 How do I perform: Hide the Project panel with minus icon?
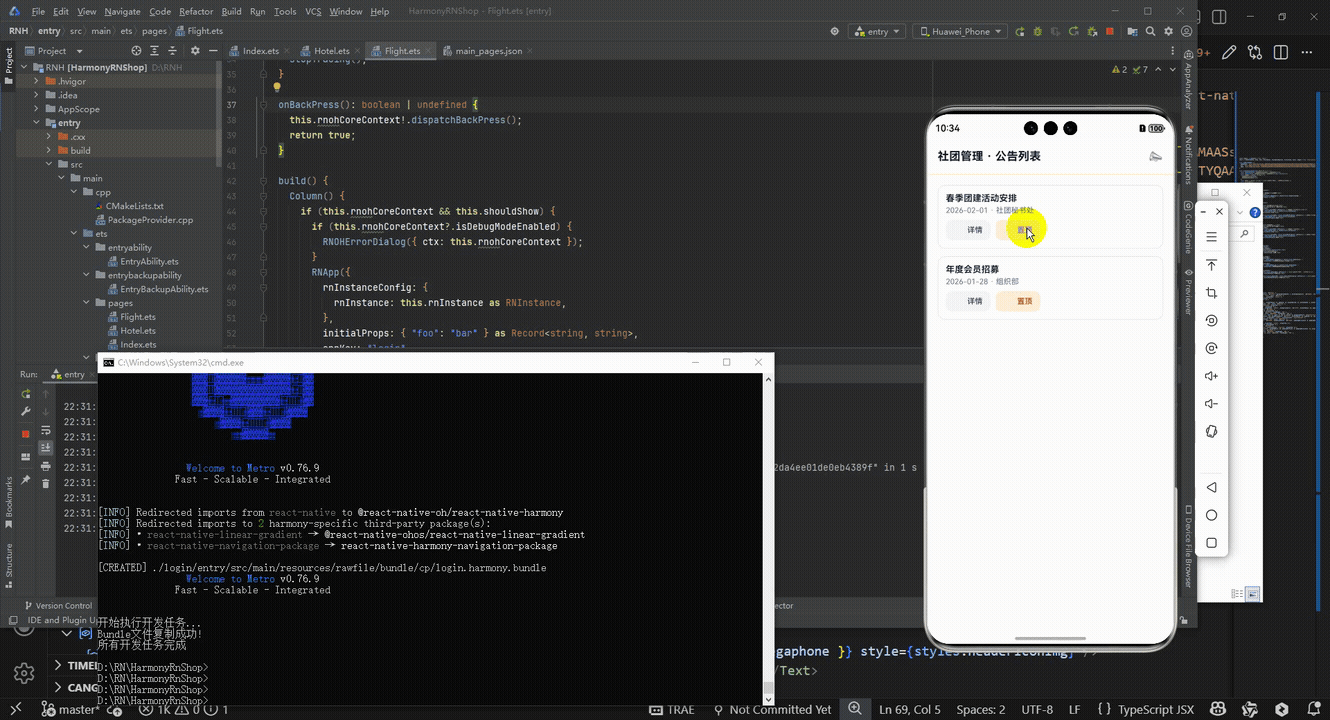[213, 51]
